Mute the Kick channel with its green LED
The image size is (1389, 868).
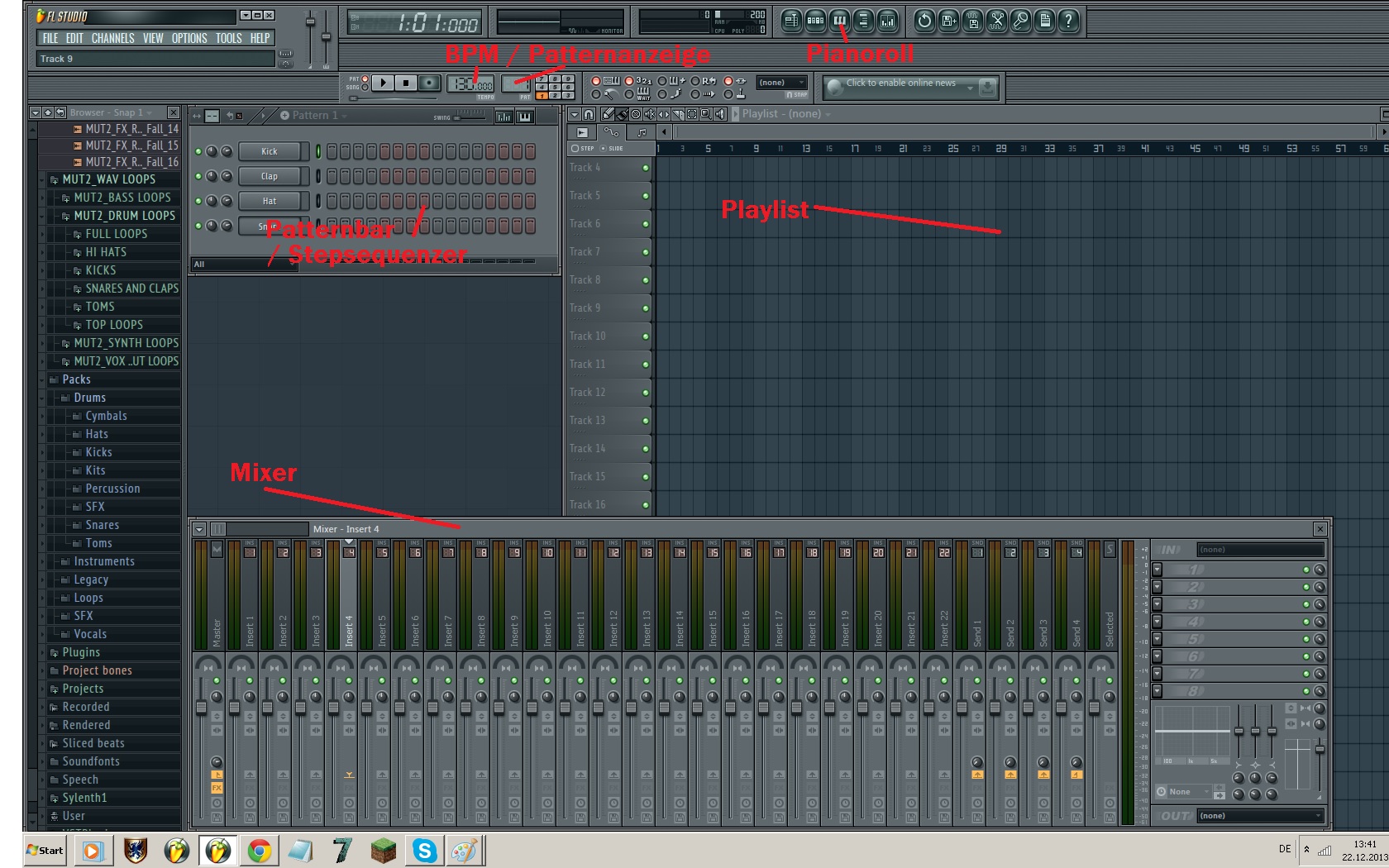[198, 151]
